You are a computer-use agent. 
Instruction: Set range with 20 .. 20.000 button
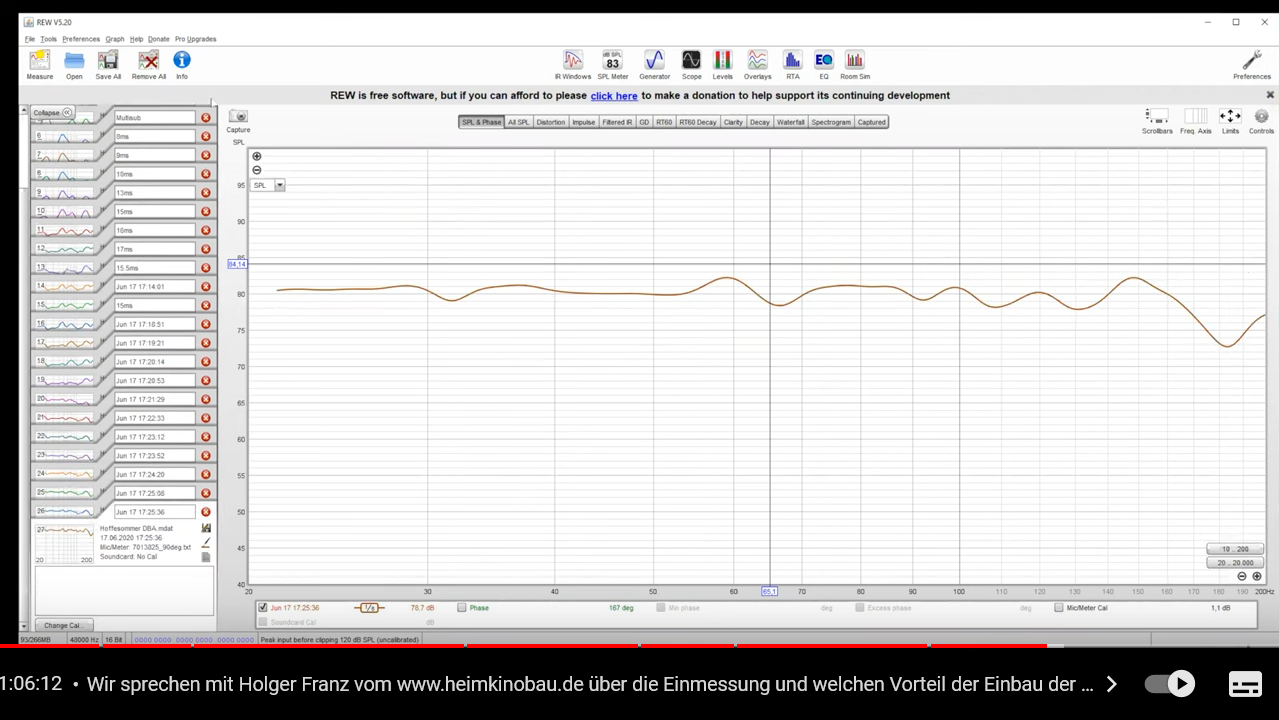click(x=1235, y=563)
